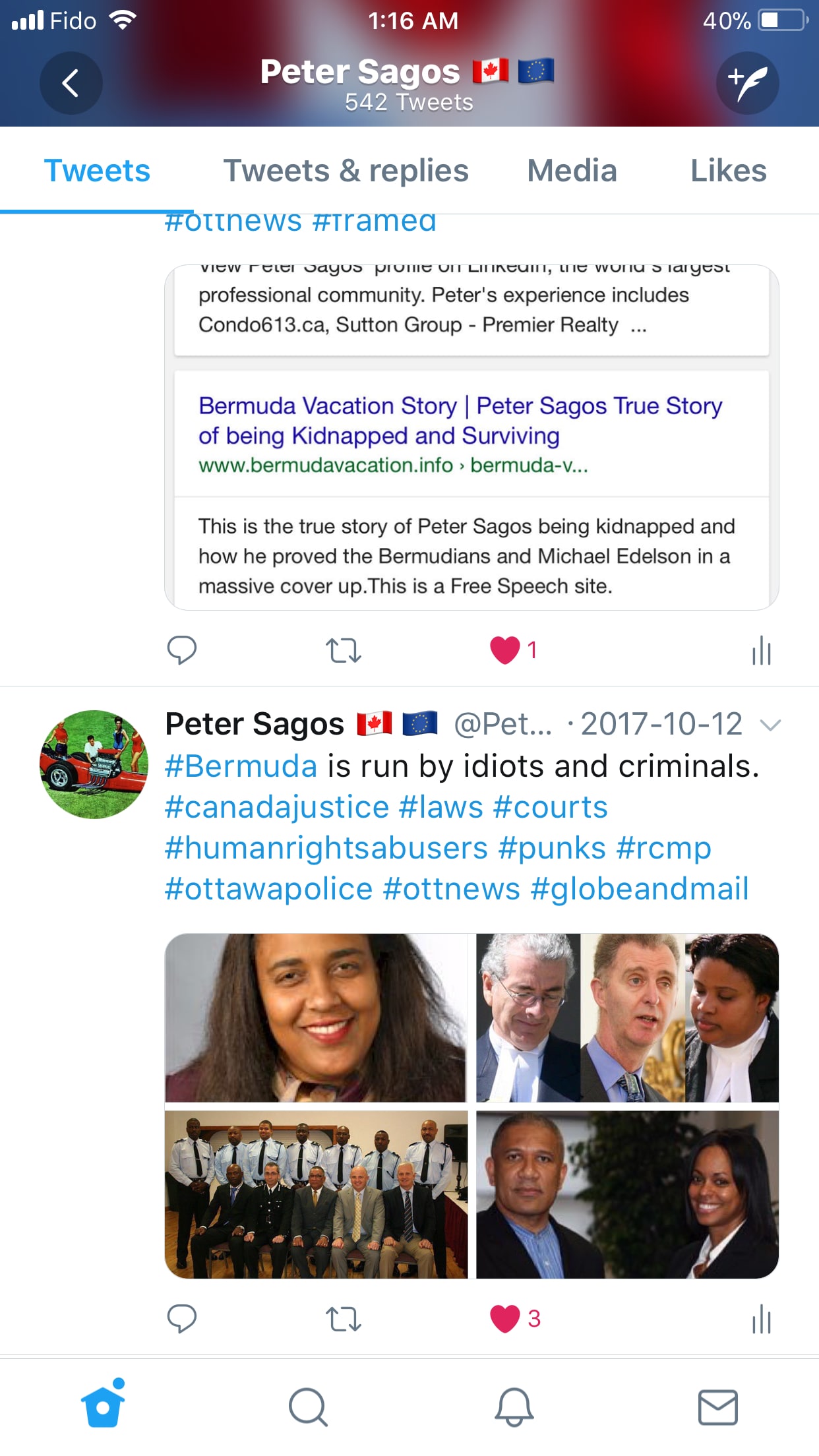Open Messages envelope icon
This screenshot has width=819, height=1456.
click(718, 1407)
